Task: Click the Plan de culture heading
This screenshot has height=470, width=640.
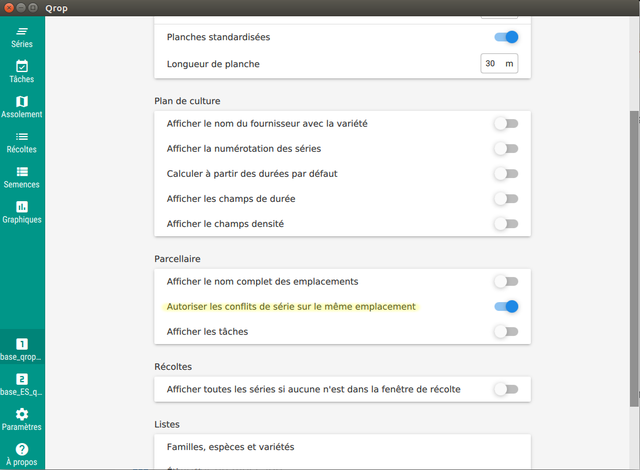Action: (187, 101)
